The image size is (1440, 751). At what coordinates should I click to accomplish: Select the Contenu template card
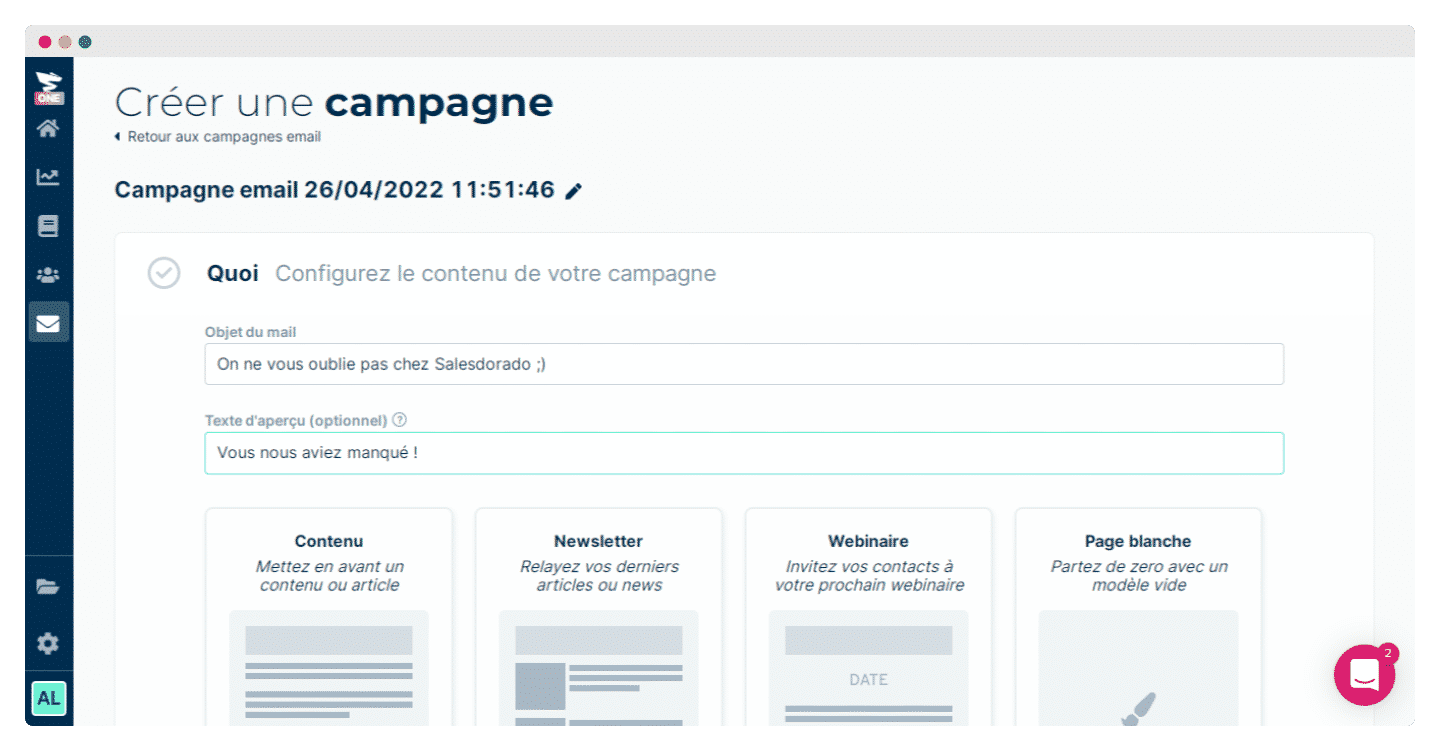tap(329, 617)
